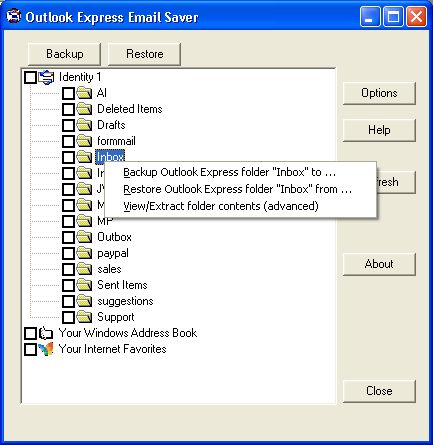The image size is (433, 445).
Task: Click the Drafts folder icon
Action: click(x=84, y=125)
